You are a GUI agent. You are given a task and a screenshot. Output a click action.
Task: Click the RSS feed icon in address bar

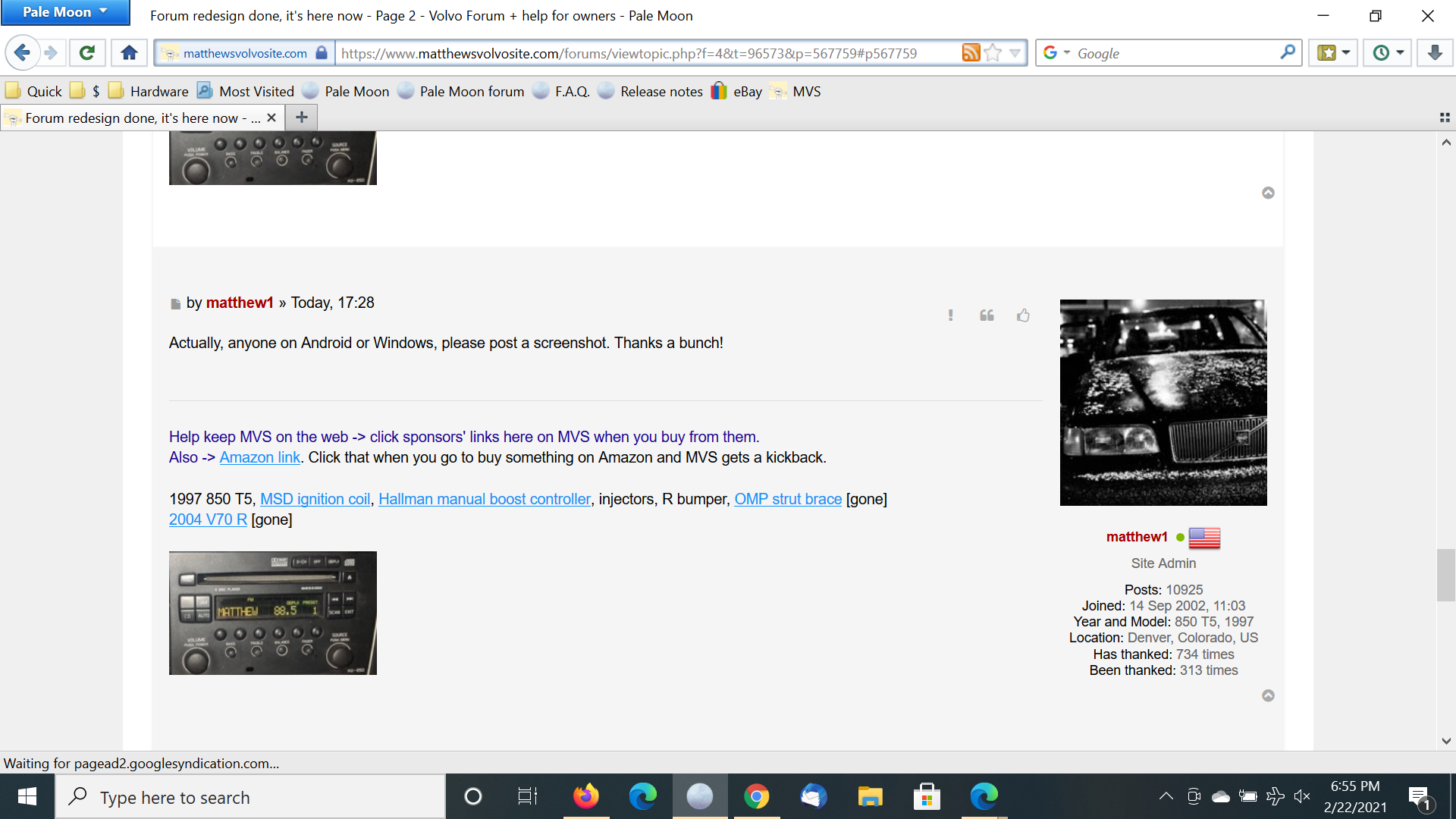point(971,53)
